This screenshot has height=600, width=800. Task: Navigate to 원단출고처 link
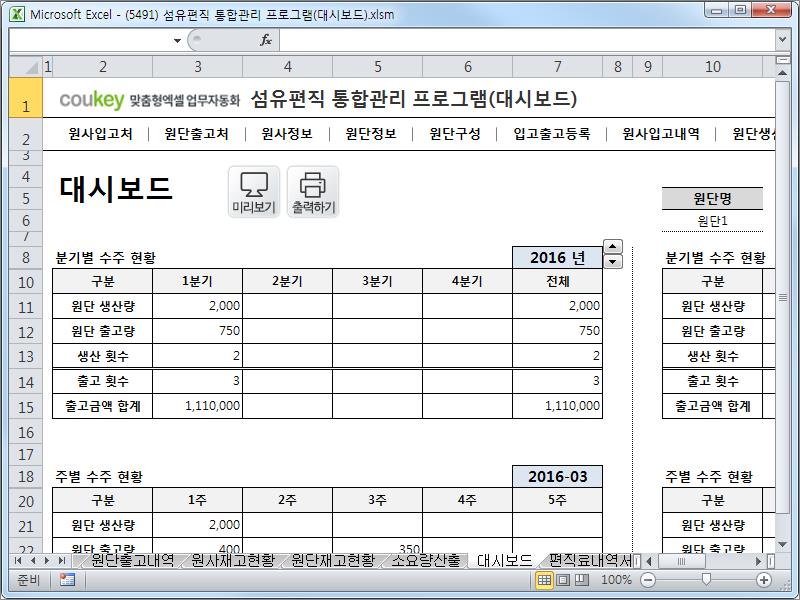[x=196, y=134]
